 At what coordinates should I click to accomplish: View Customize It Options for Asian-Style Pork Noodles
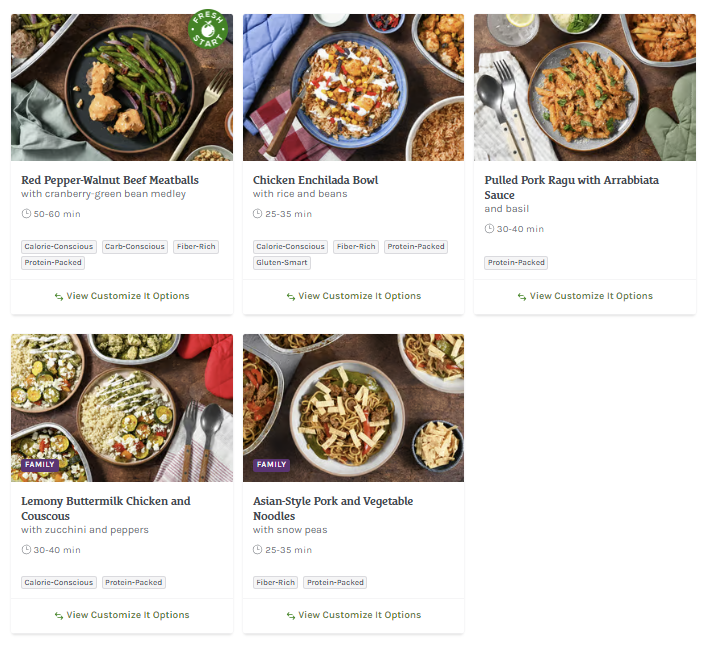point(354,615)
